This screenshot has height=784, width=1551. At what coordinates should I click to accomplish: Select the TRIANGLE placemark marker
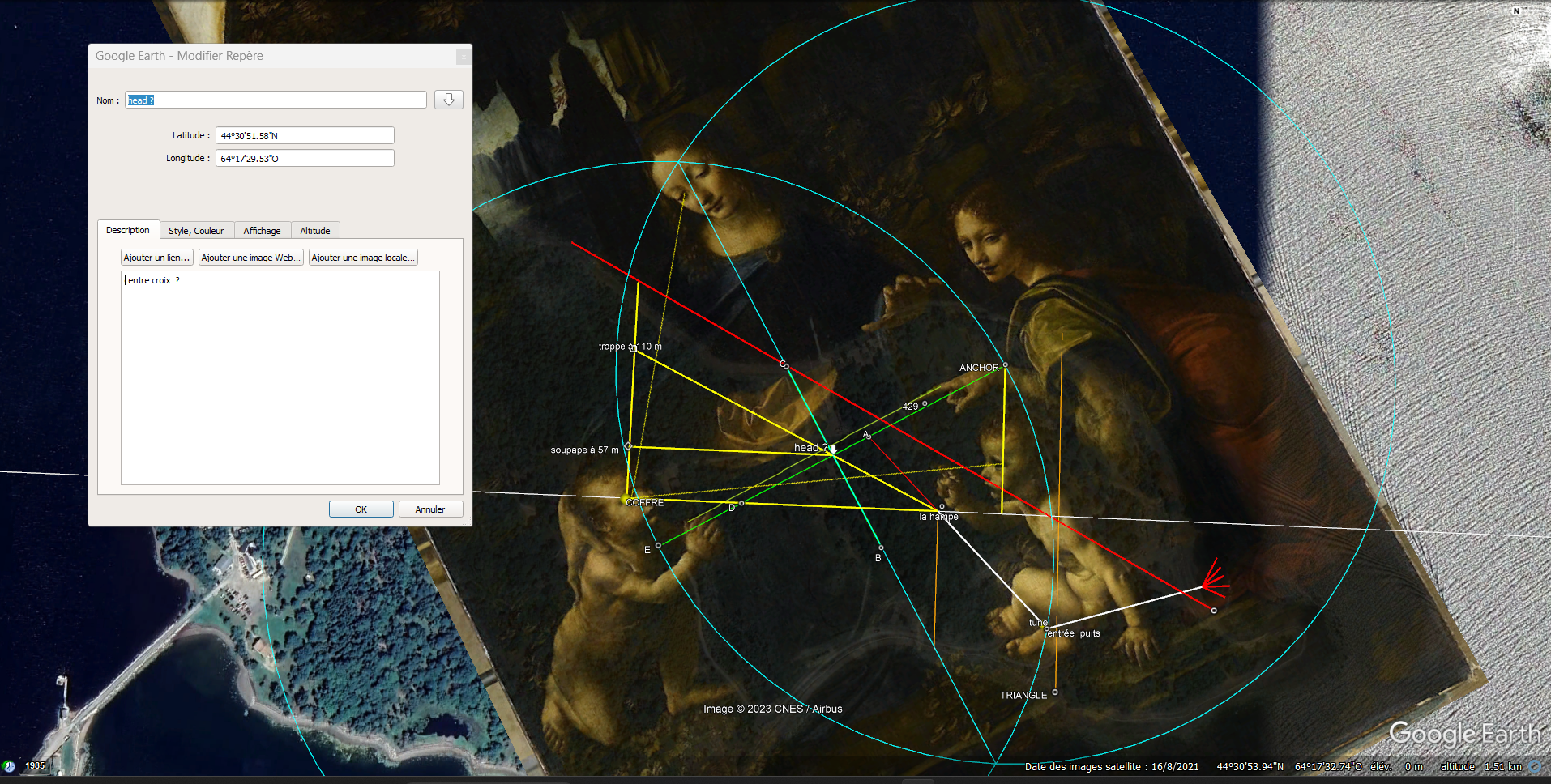tap(1055, 692)
